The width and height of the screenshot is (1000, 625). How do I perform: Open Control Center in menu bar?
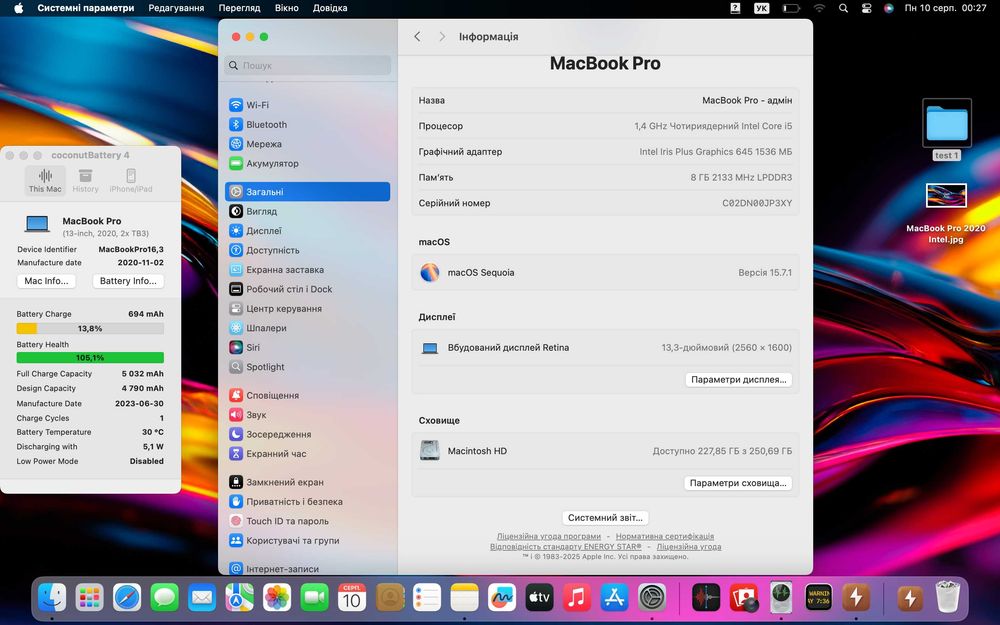(x=866, y=8)
